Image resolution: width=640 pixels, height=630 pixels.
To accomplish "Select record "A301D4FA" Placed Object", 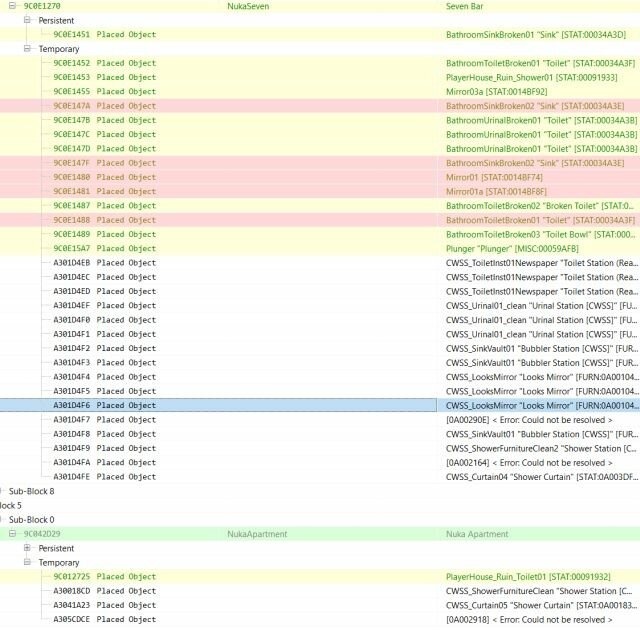I will pos(104,462).
